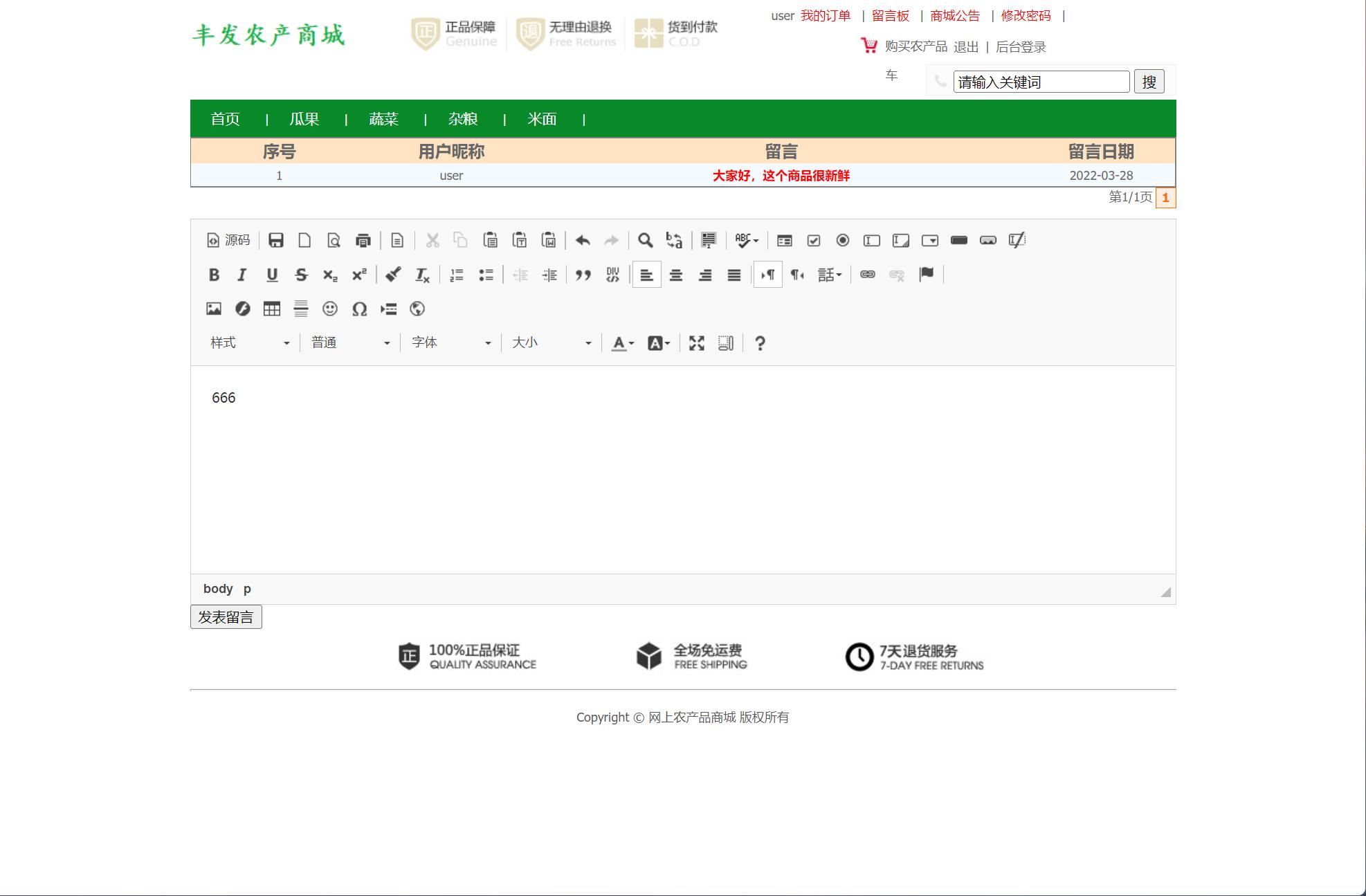Open the 商城公告 menu link
Image resolution: width=1366 pixels, height=896 pixels.
click(956, 15)
